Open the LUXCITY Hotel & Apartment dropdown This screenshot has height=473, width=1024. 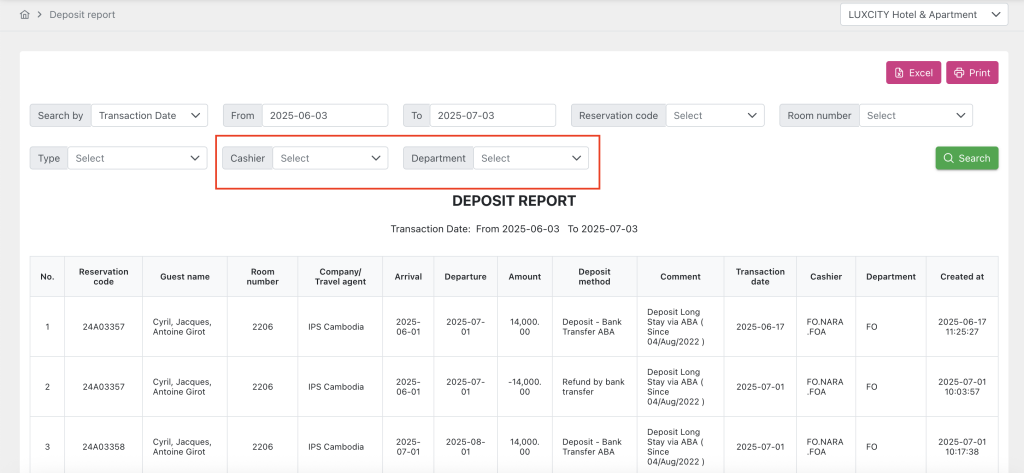click(923, 15)
